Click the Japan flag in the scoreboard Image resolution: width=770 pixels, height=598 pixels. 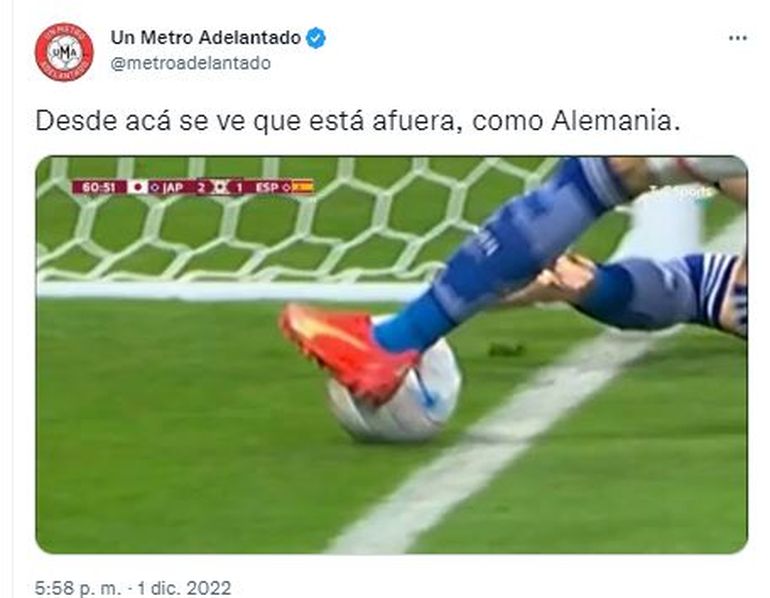click(x=138, y=187)
